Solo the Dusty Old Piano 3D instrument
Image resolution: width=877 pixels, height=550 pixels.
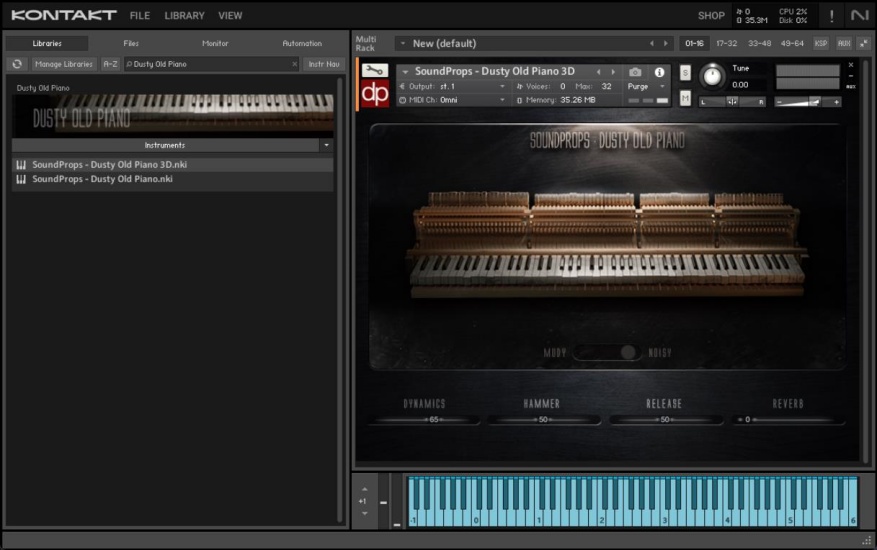[x=685, y=72]
